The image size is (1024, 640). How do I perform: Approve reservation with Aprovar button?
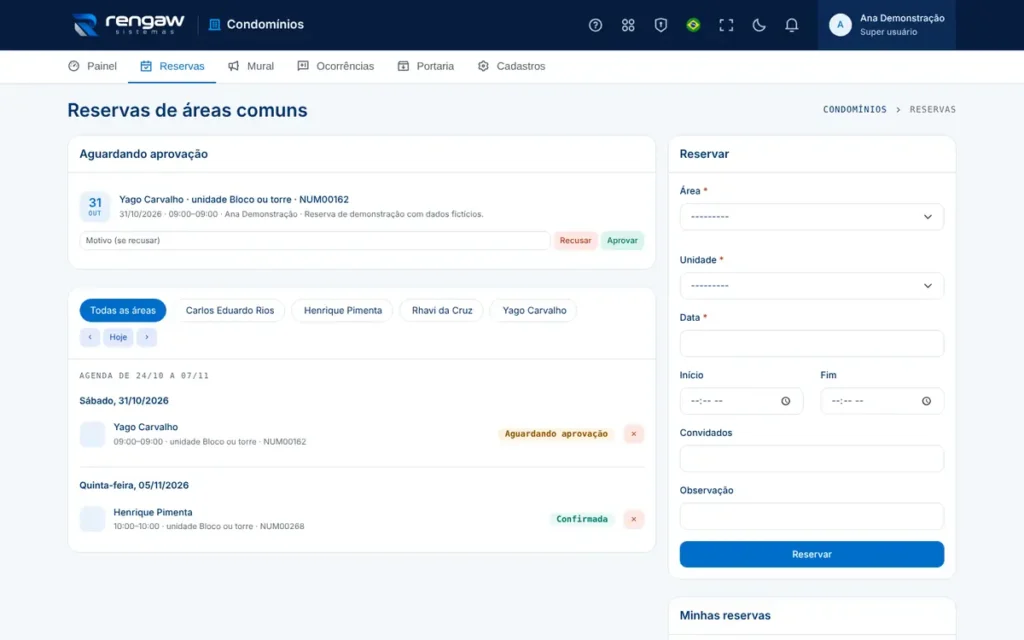tap(622, 240)
